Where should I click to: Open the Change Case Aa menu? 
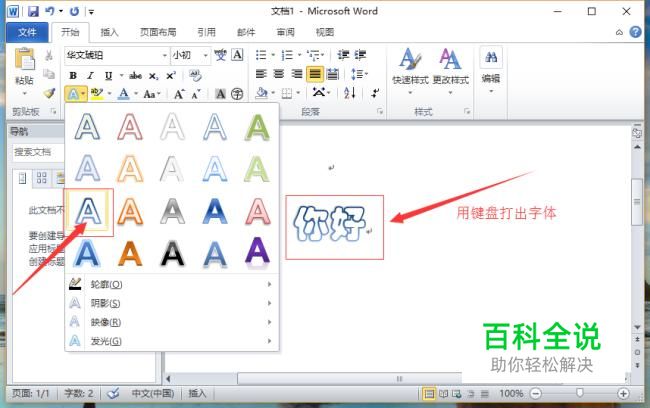[151, 94]
